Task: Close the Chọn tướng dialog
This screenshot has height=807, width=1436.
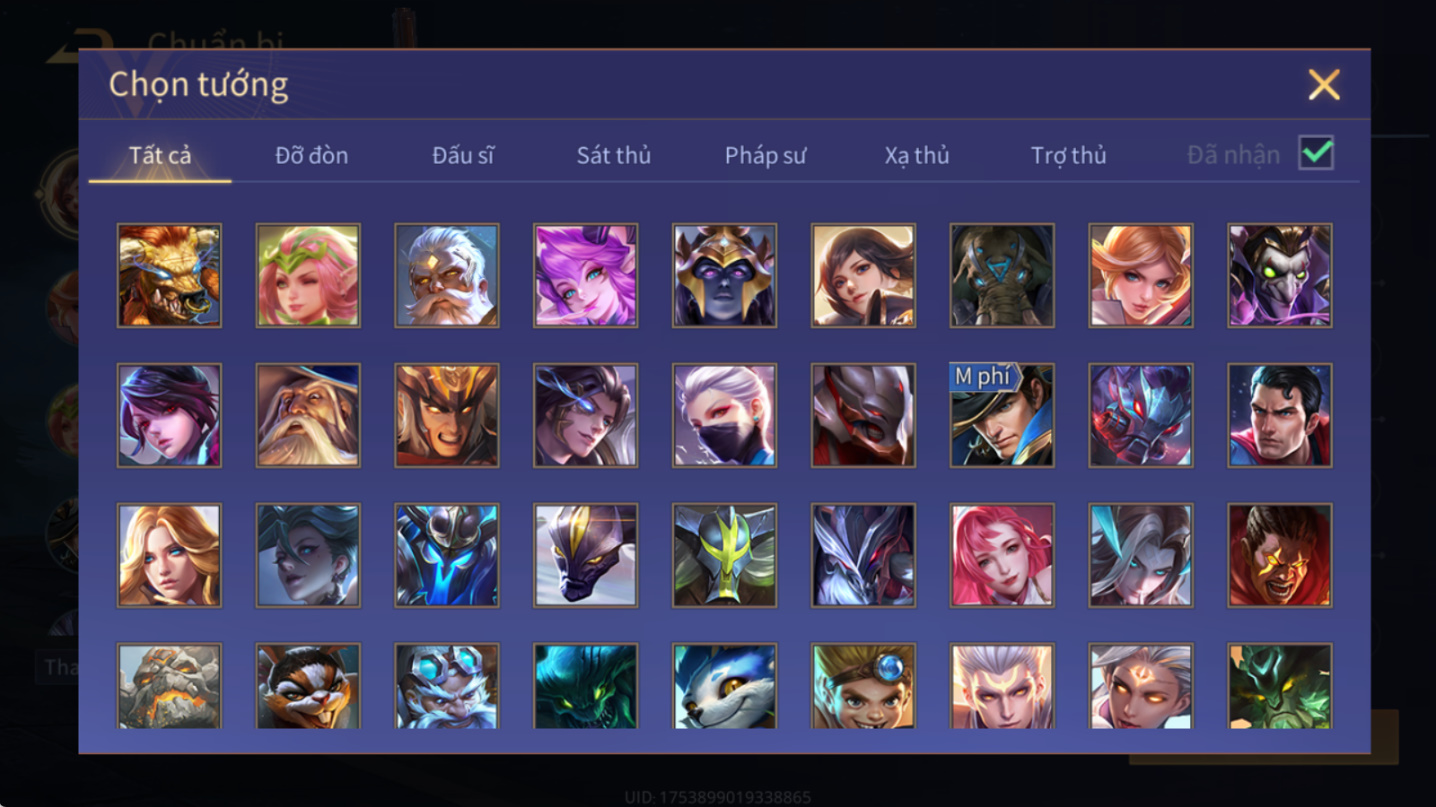Action: (1323, 85)
